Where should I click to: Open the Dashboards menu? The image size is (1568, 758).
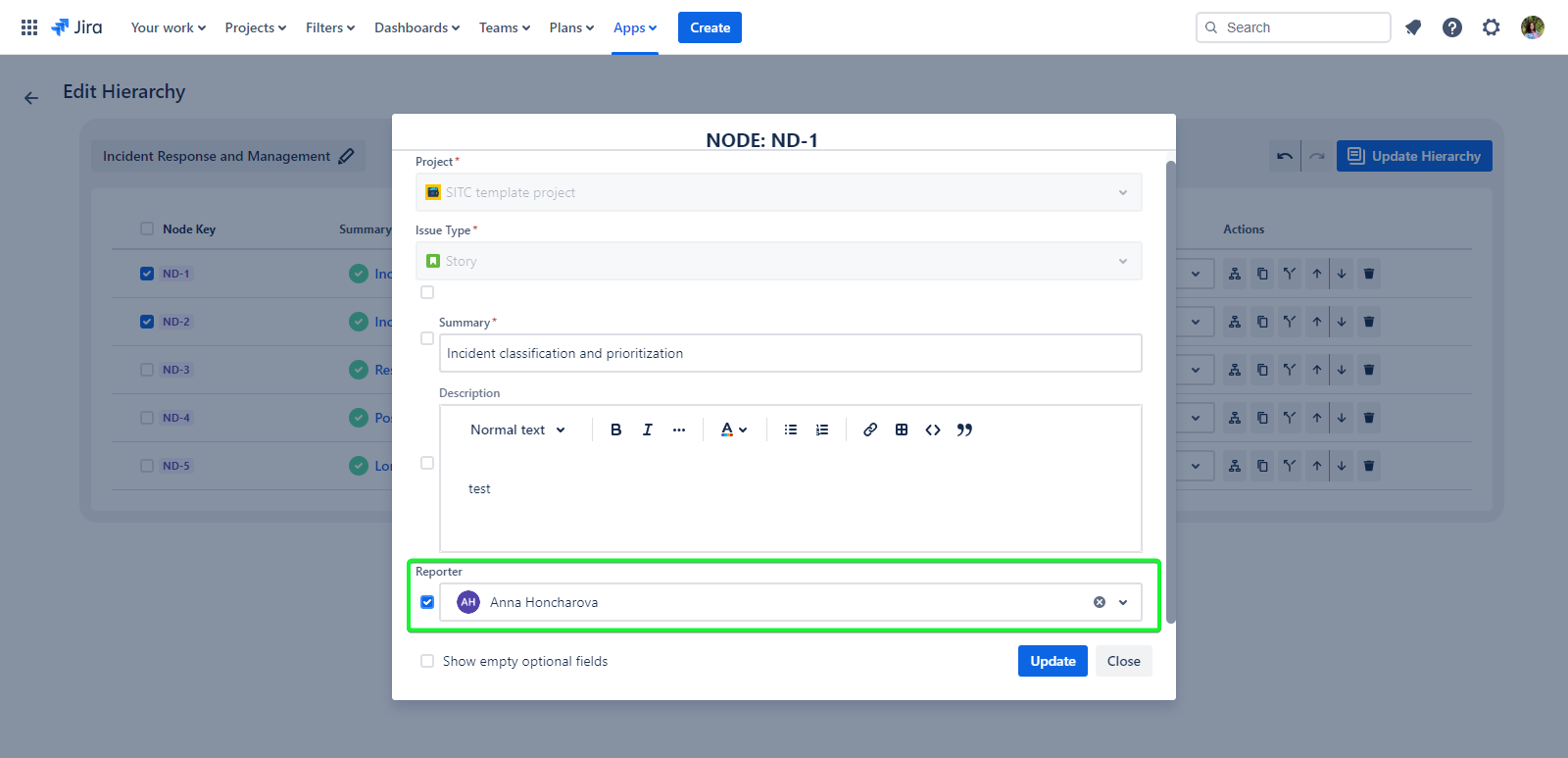(416, 27)
